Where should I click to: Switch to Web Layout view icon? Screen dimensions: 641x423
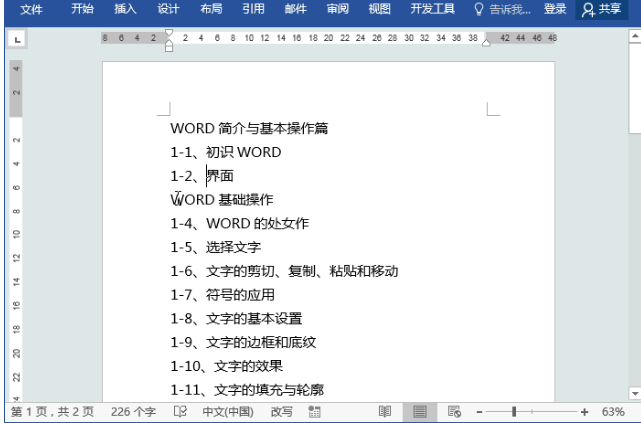[454, 412]
